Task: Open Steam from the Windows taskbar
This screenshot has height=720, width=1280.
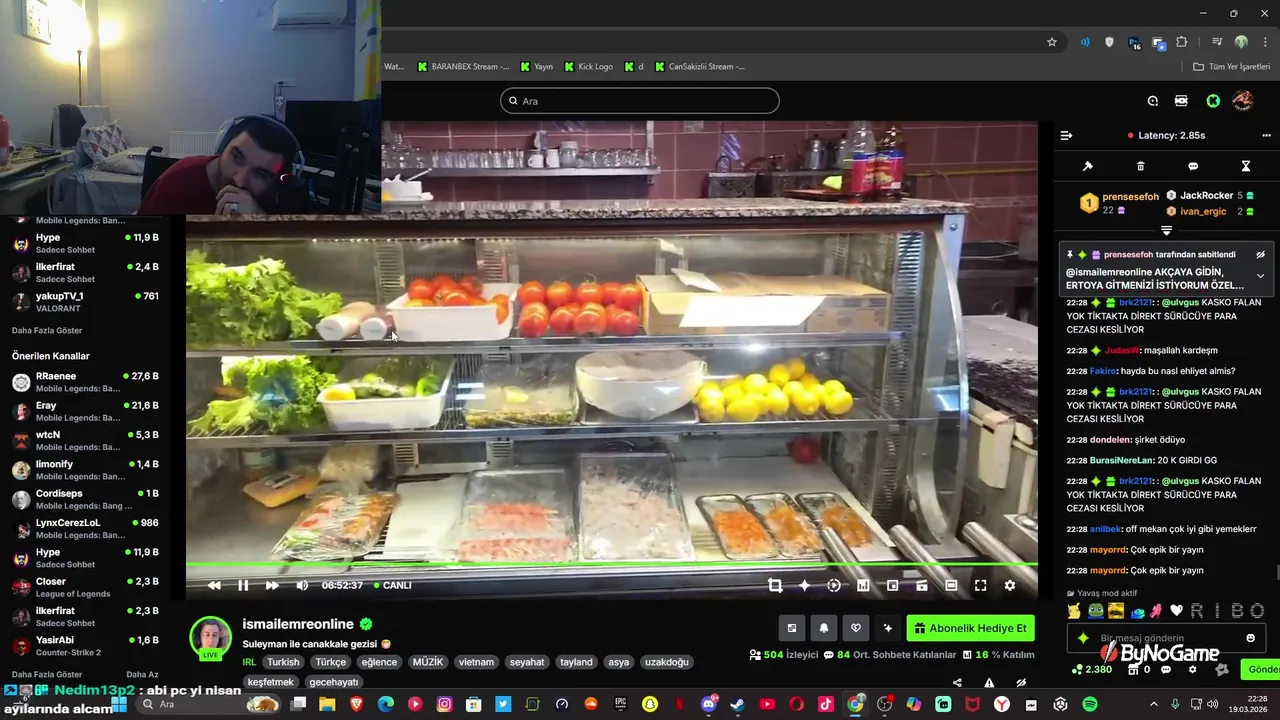Action: [x=737, y=704]
